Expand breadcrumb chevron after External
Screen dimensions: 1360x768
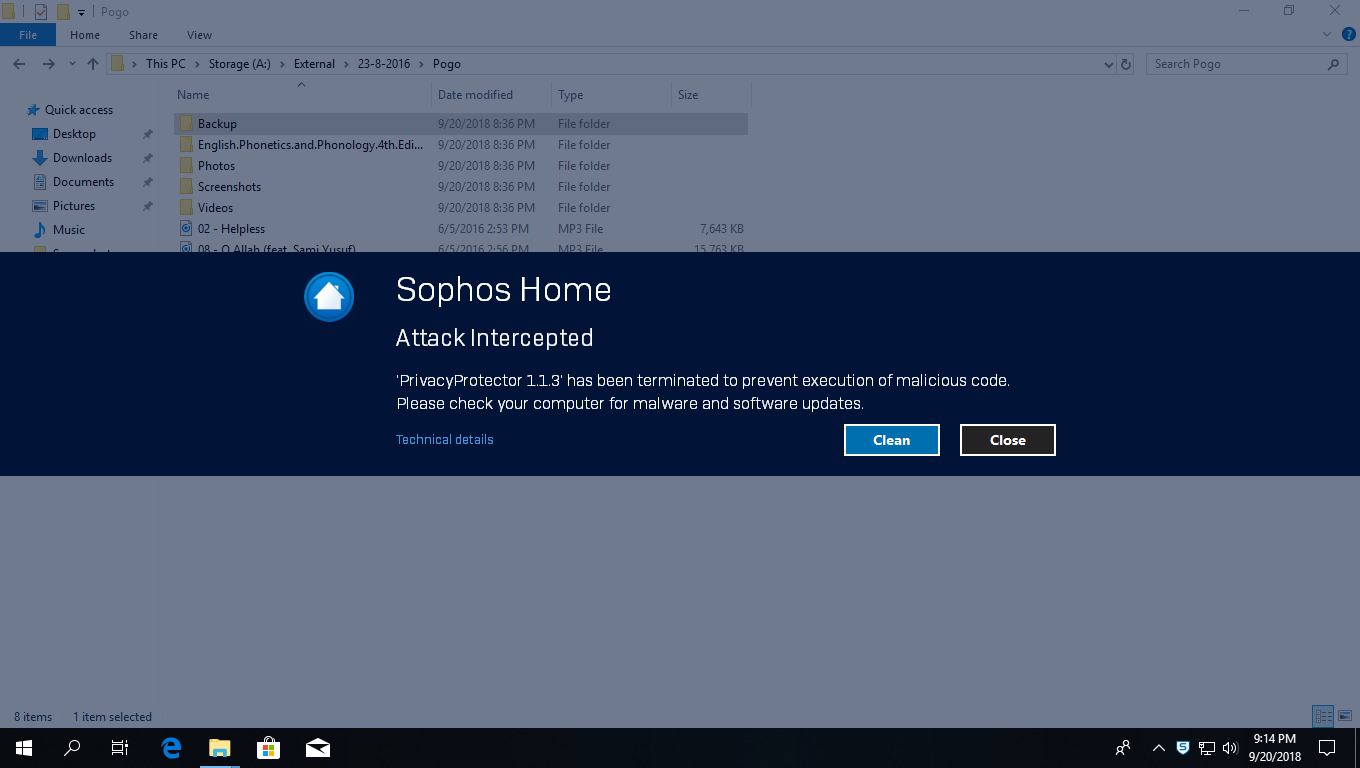[346, 64]
